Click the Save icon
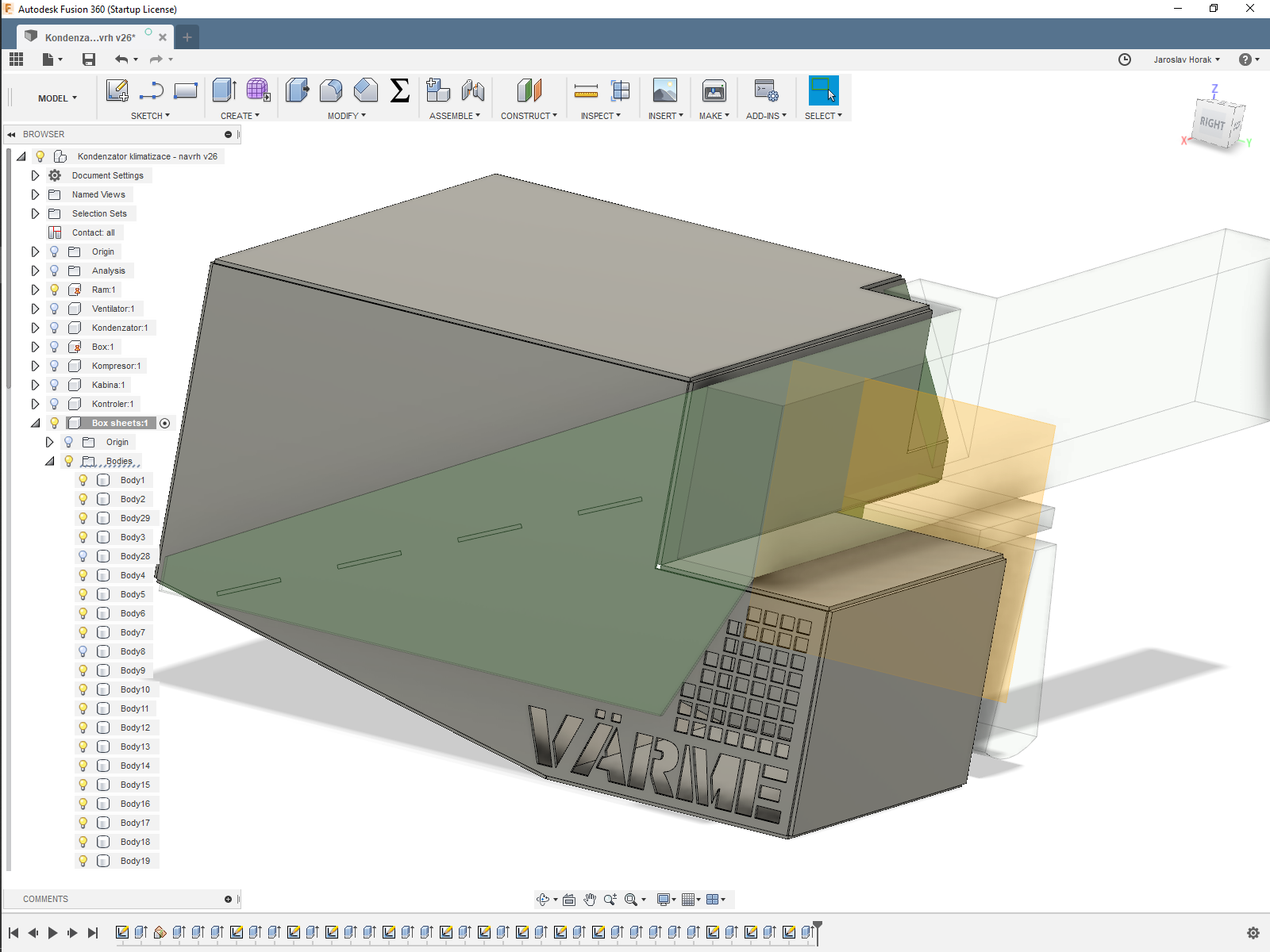The height and width of the screenshot is (952, 1270). click(x=89, y=59)
